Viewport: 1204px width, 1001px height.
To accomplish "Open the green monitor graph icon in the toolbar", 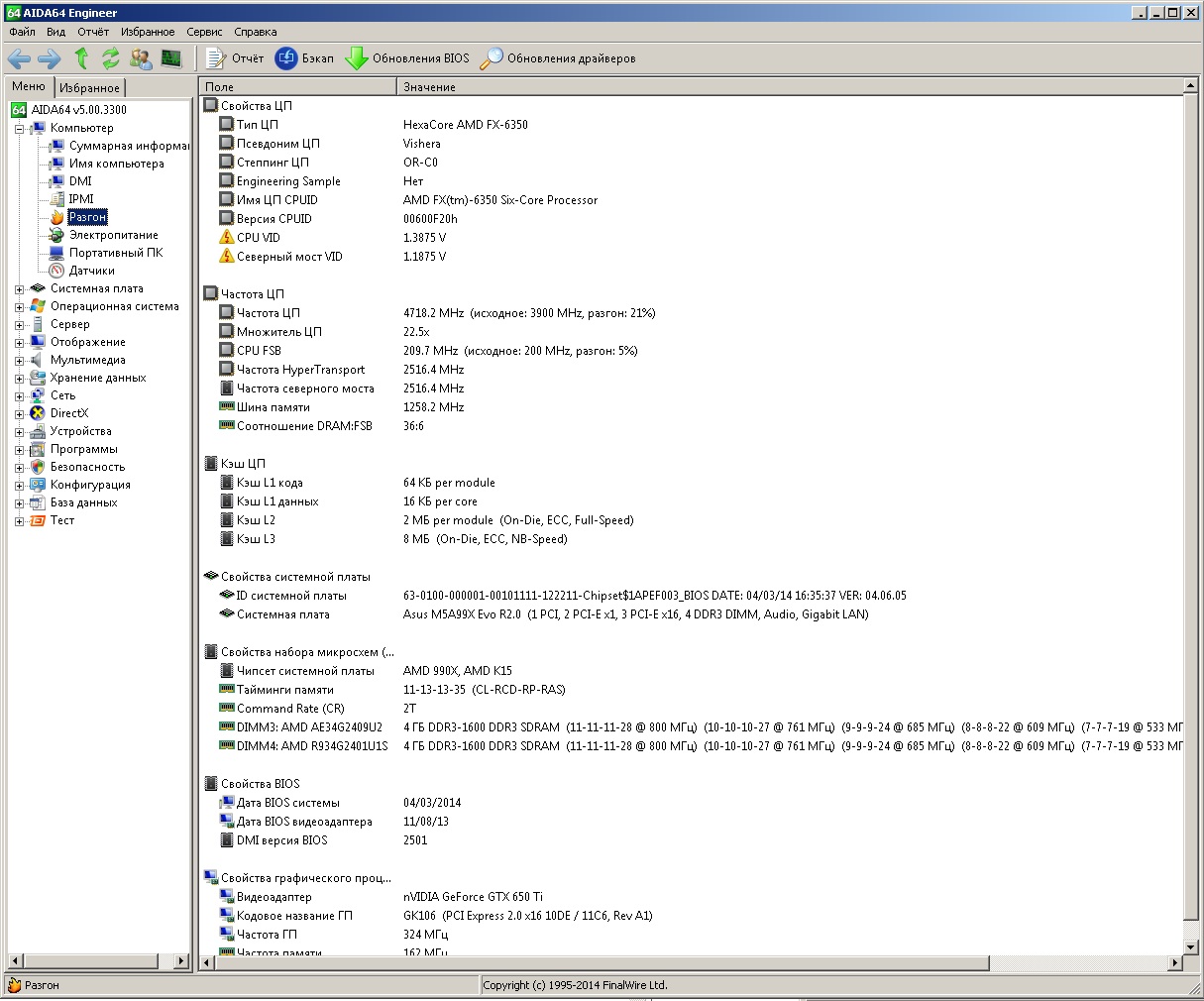I will coord(171,58).
